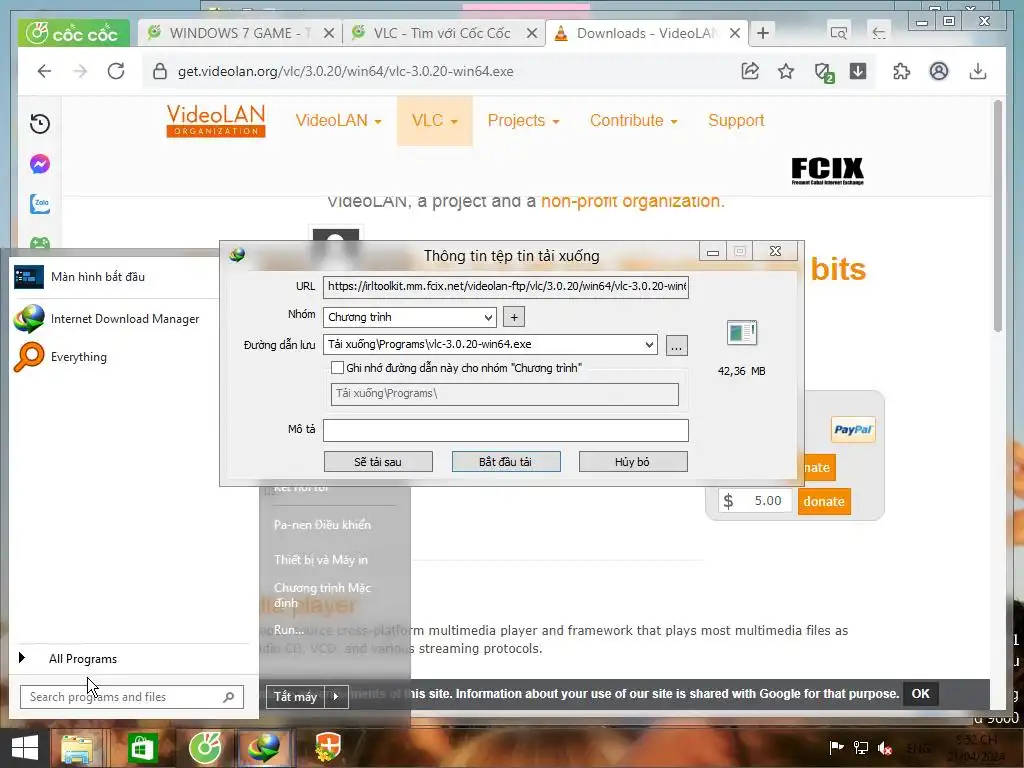Click the muted volume tray icon
The image size is (1024, 768).
tap(885, 748)
